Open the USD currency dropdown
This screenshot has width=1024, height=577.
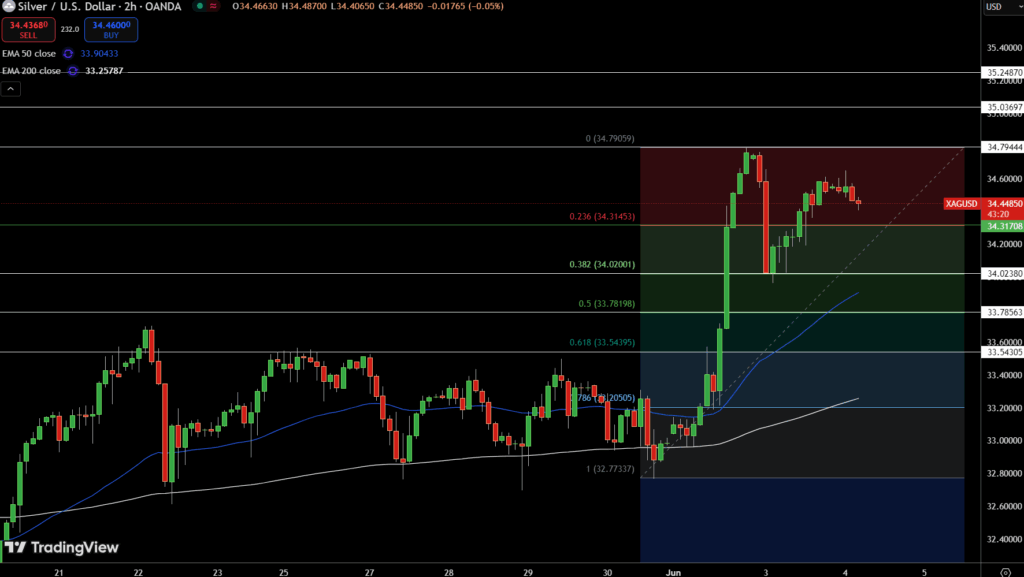997,6
